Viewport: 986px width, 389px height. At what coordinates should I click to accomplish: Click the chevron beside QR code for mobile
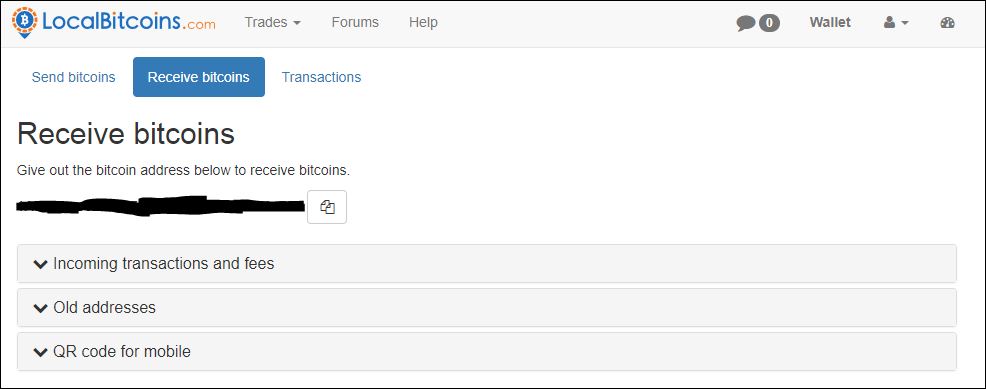pos(40,352)
